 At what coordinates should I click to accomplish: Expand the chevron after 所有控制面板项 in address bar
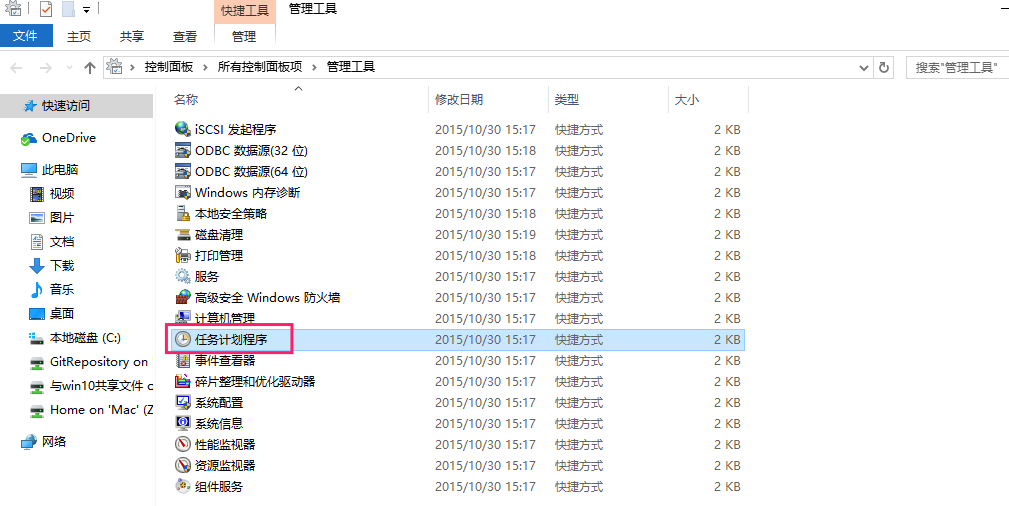pos(315,67)
